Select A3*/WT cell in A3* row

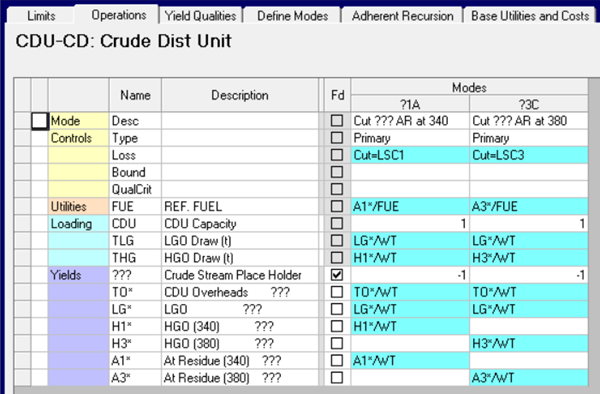pos(529,378)
